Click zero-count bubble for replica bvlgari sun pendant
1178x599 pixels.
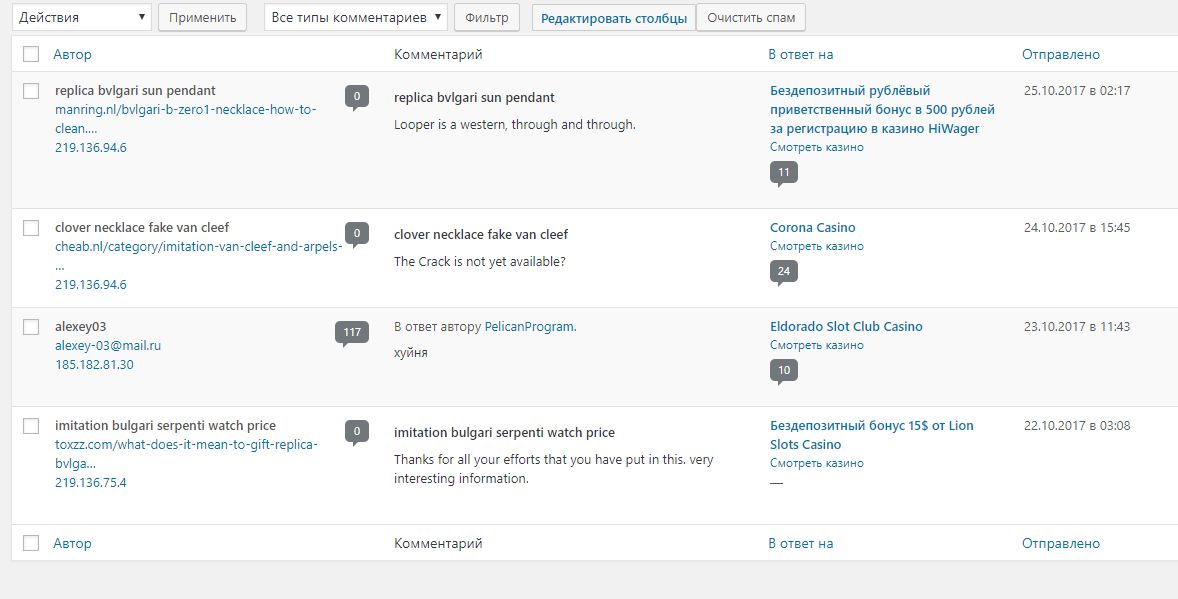pos(356,96)
